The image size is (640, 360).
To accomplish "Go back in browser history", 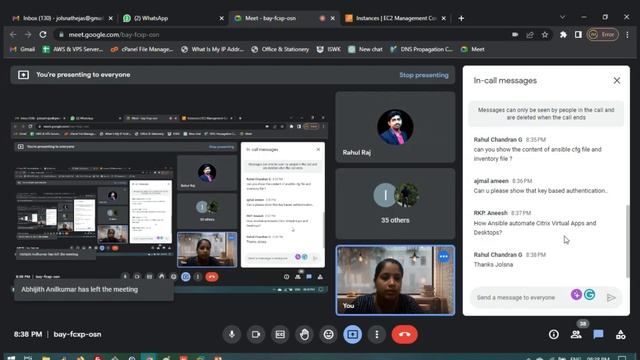I will [x=13, y=35].
